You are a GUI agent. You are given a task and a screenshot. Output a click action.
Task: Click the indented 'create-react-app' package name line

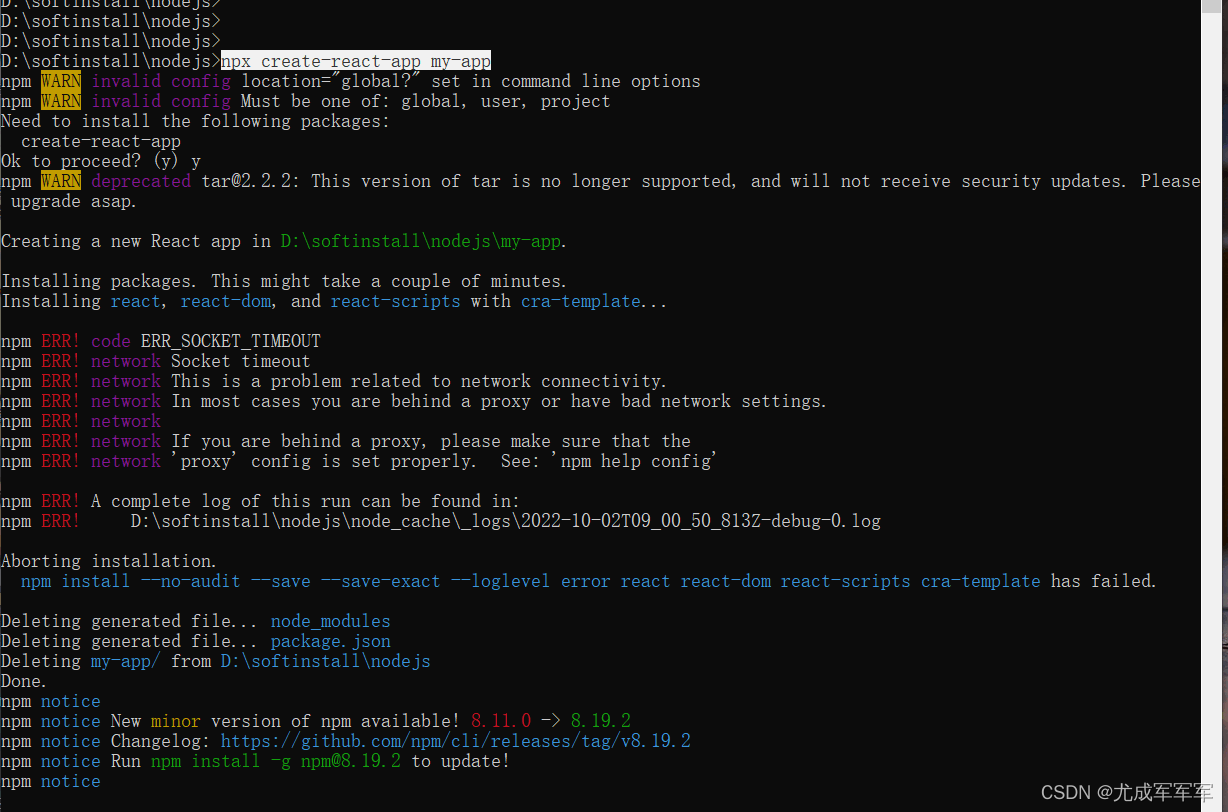(101, 141)
